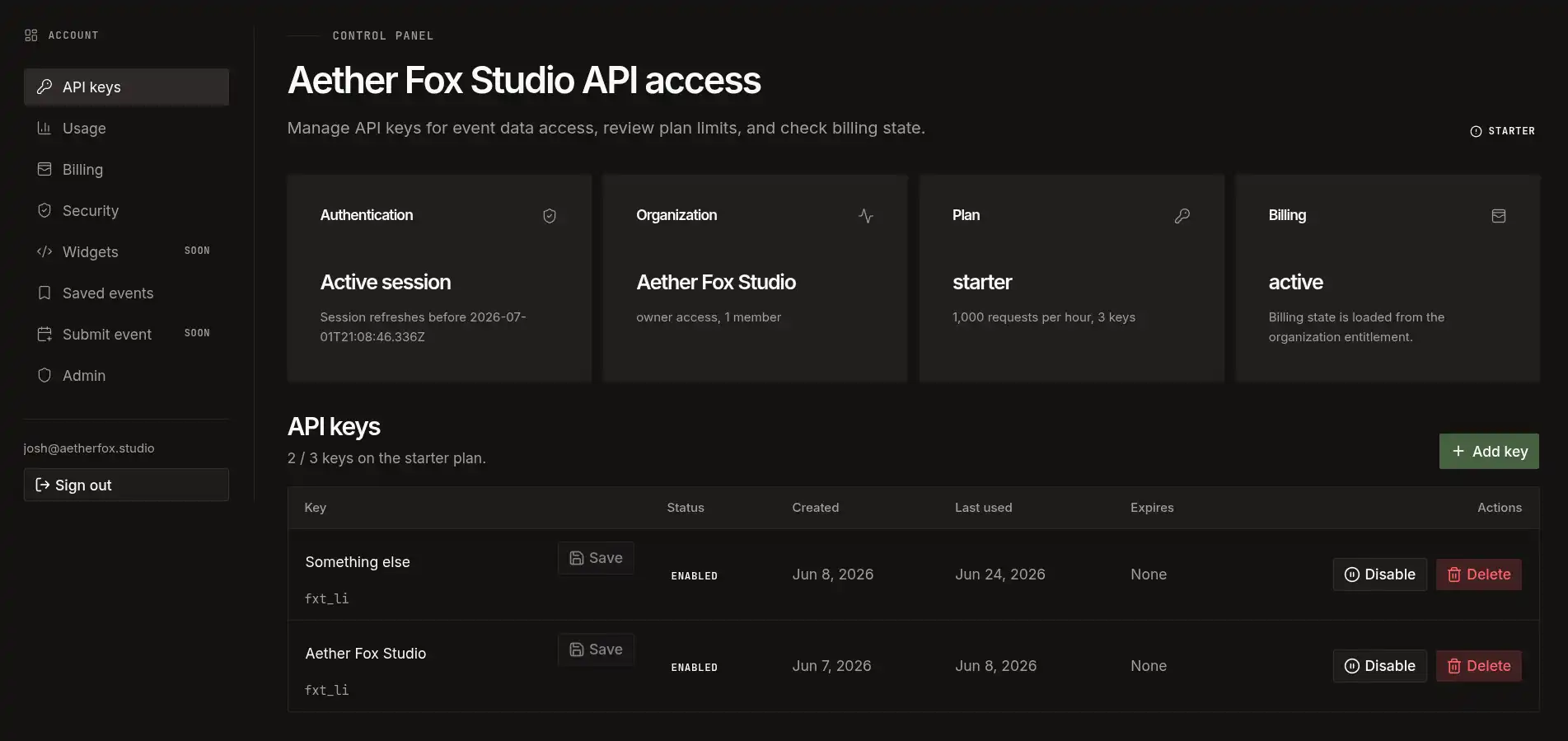1568x741 pixels.
Task: Click the Jun 8, 2026 created date
Action: pyautogui.click(x=833, y=575)
